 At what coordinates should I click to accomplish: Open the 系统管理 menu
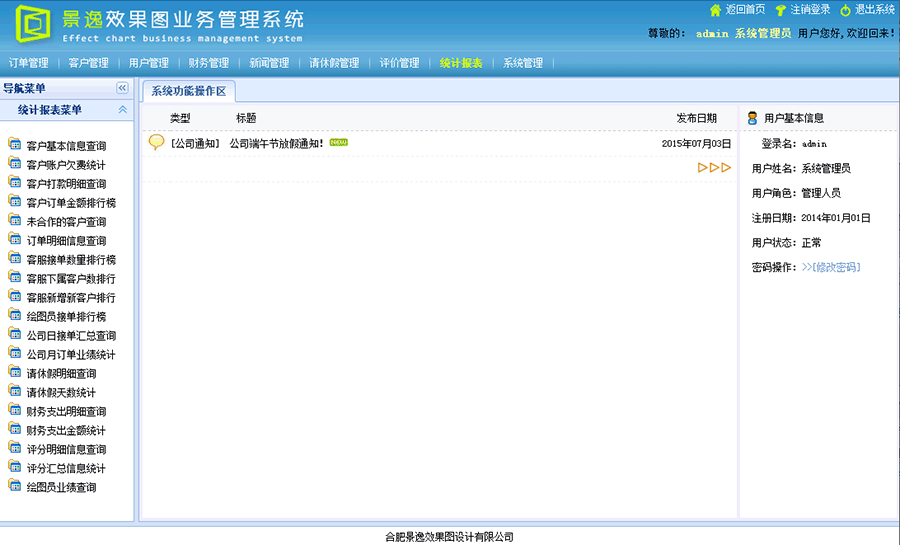pos(523,63)
